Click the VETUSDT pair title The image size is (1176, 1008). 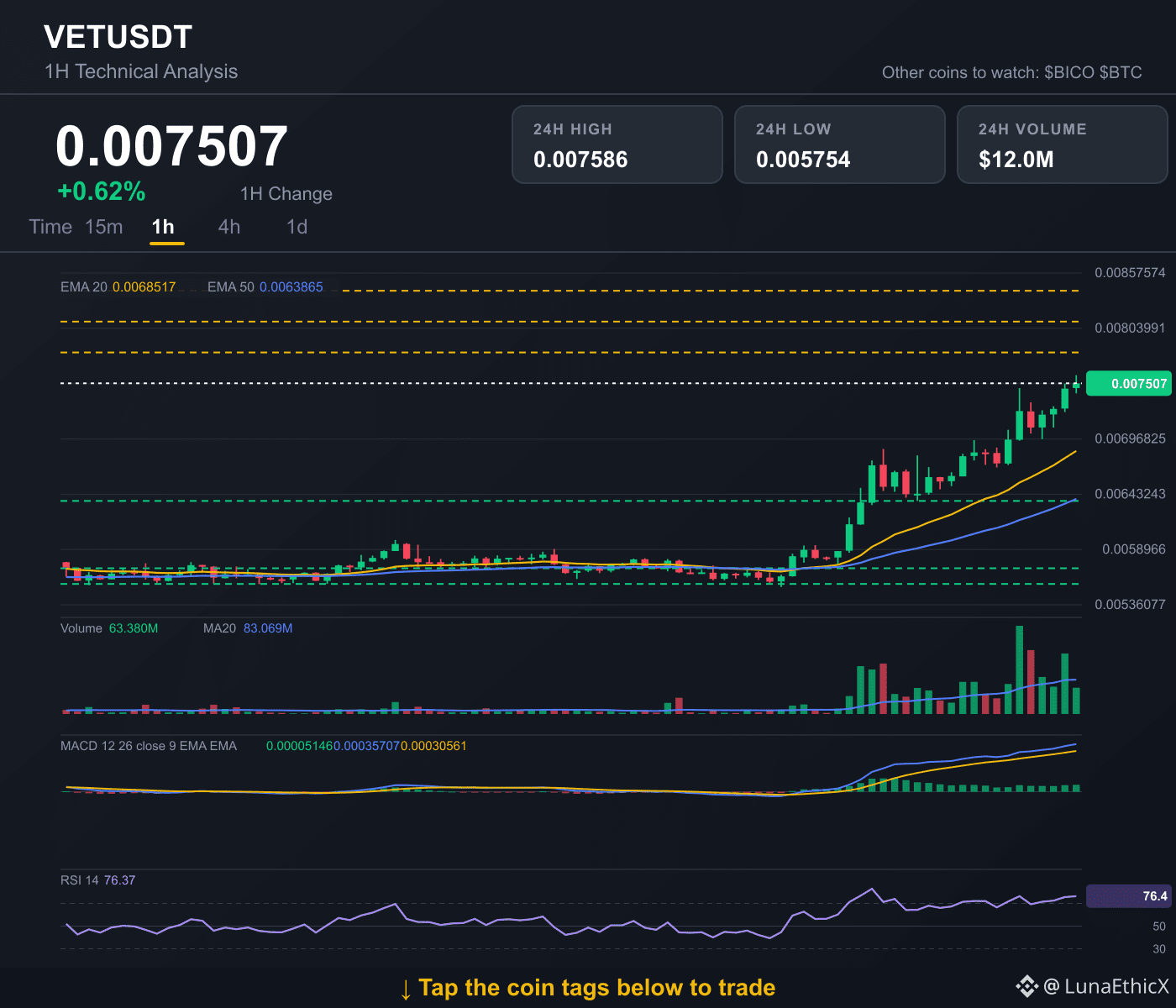(118, 37)
